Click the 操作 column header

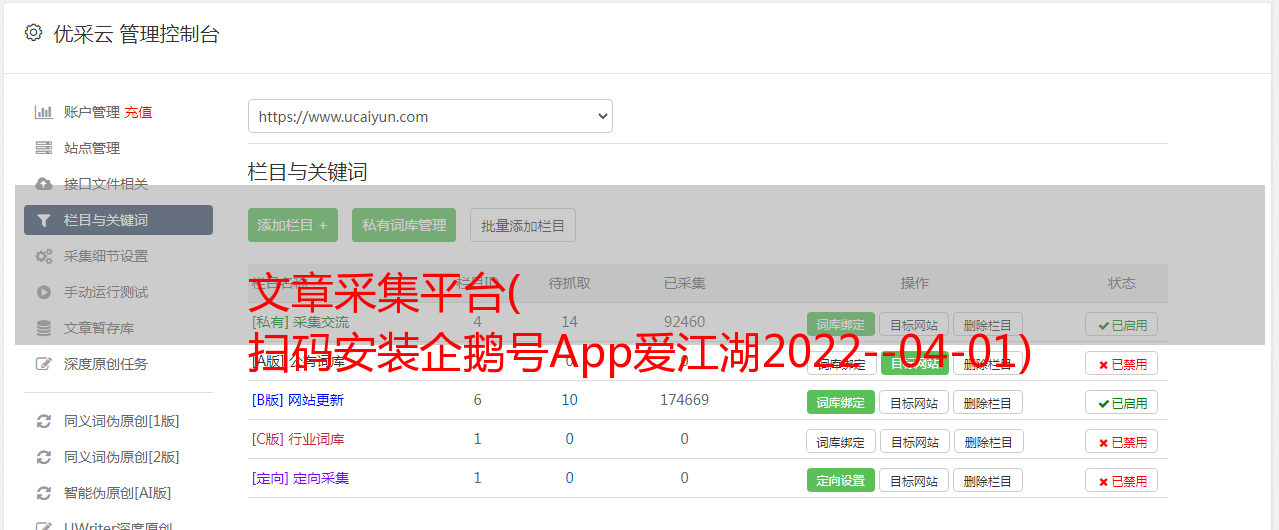tap(915, 283)
